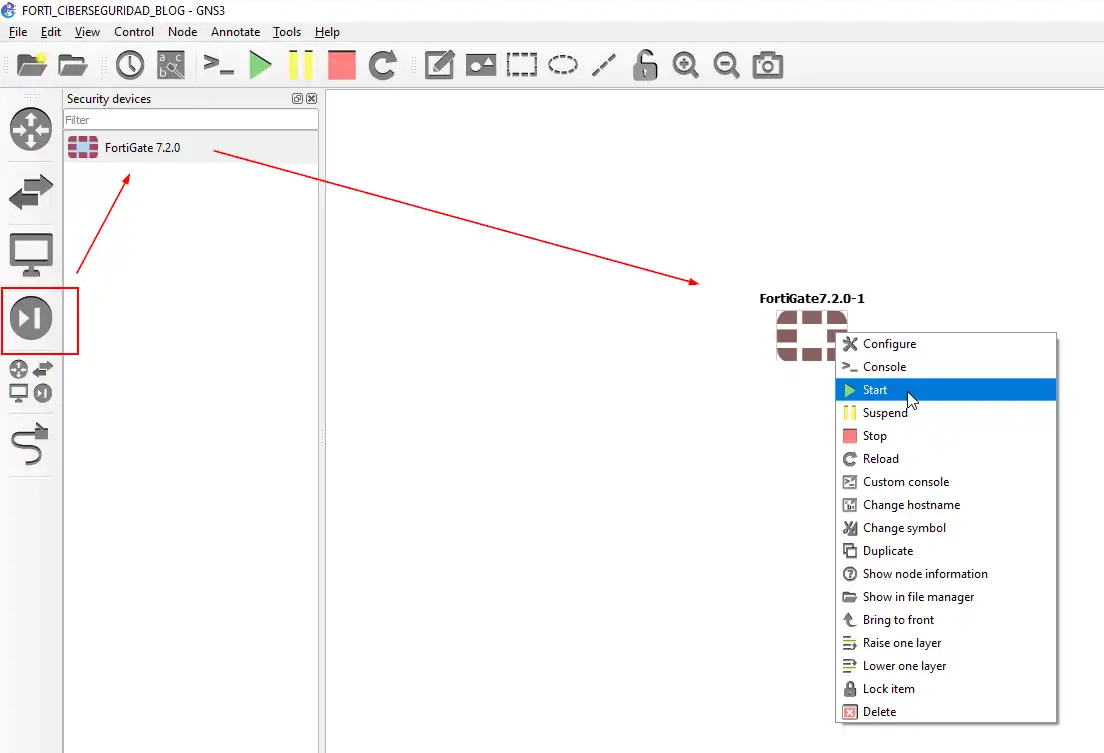Browse end devices monitor icon
The width and height of the screenshot is (1104, 753).
click(30, 254)
